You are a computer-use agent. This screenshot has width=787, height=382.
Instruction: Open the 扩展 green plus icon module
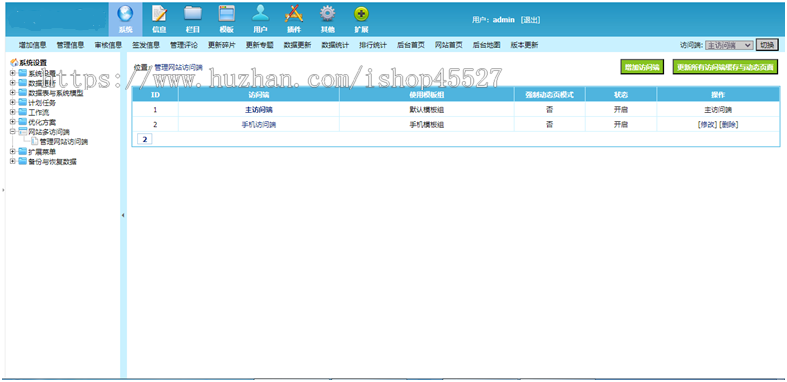click(361, 19)
